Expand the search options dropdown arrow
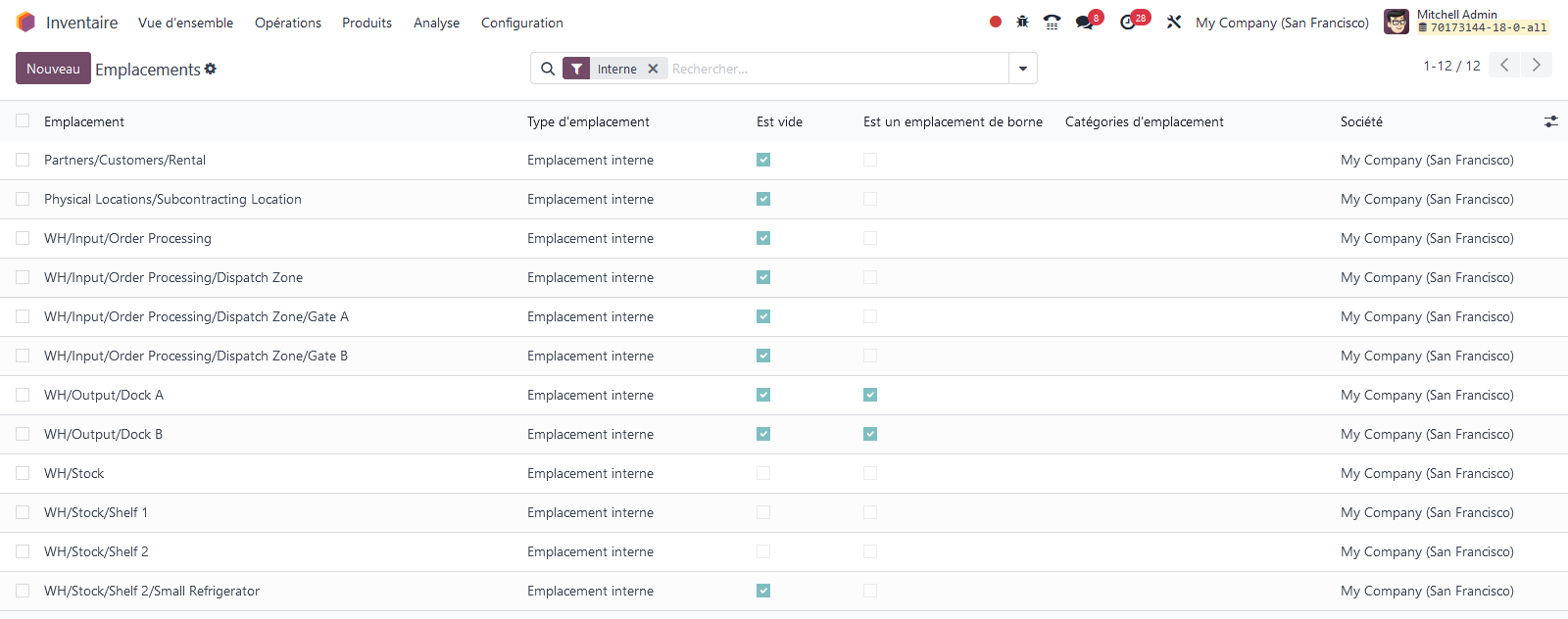 (x=1022, y=69)
